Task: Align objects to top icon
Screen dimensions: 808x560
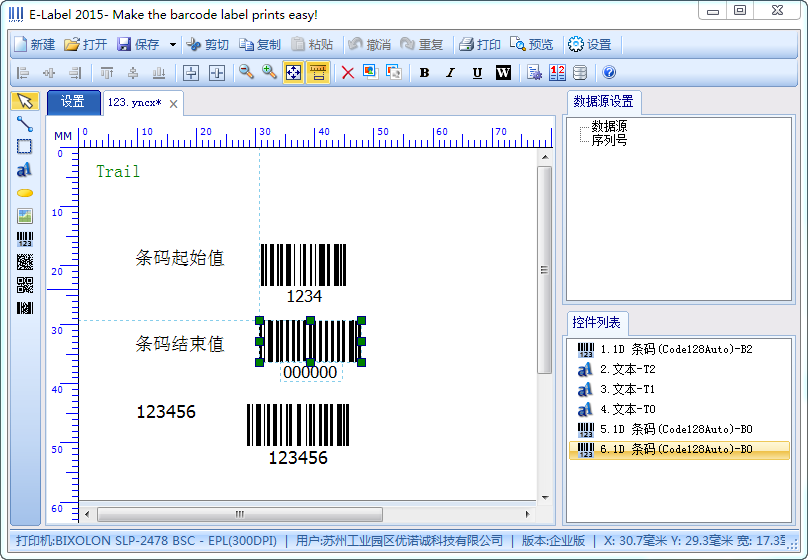Action: pyautogui.click(x=107, y=73)
